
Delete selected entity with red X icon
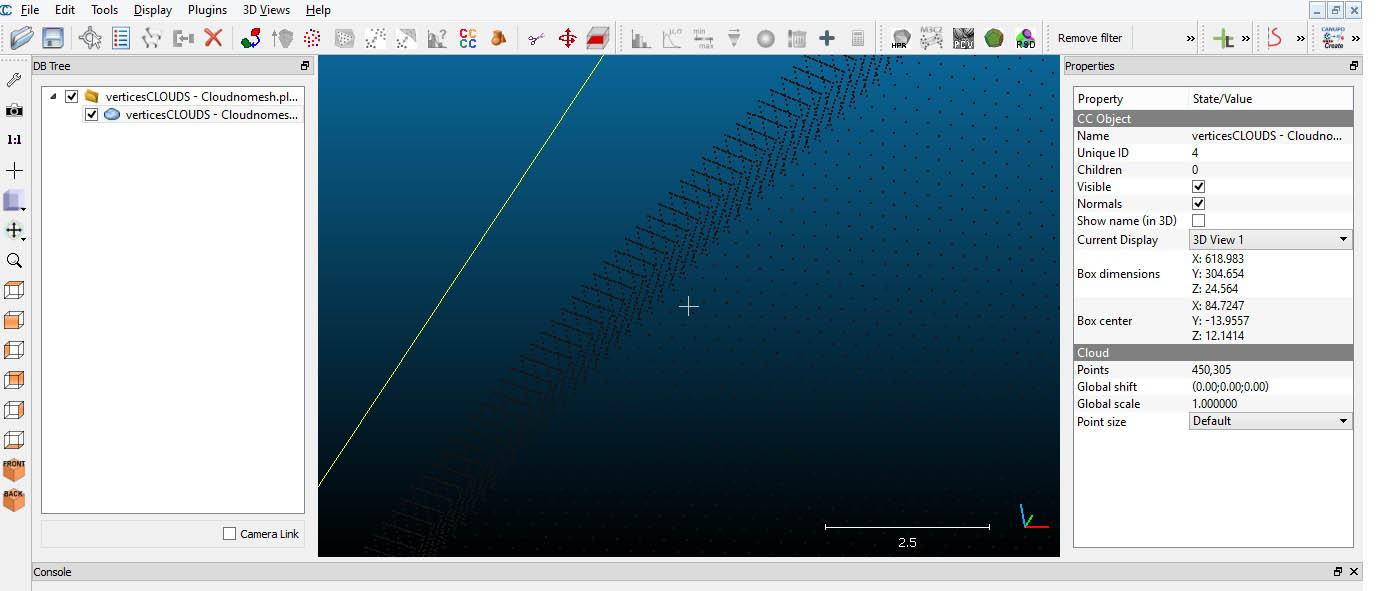[213, 38]
